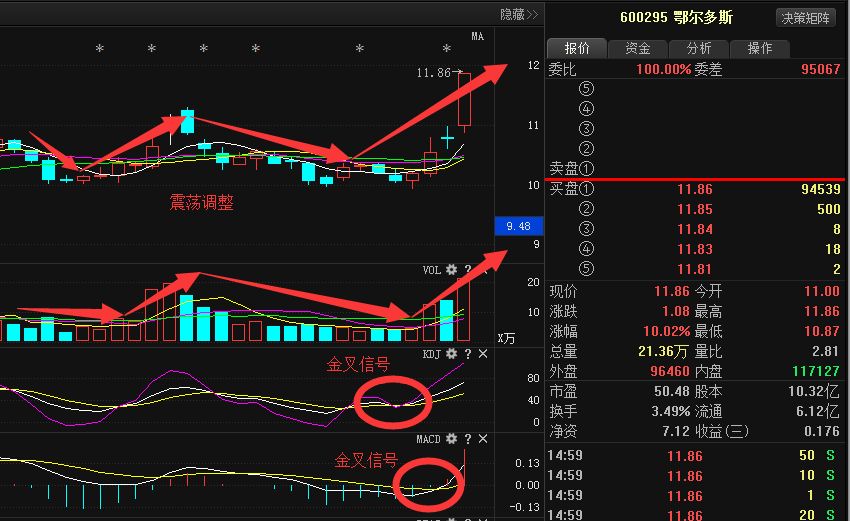Viewport: 850px width, 521px height.
Task: Click the 涨幅 10.02% value
Action: [666, 331]
